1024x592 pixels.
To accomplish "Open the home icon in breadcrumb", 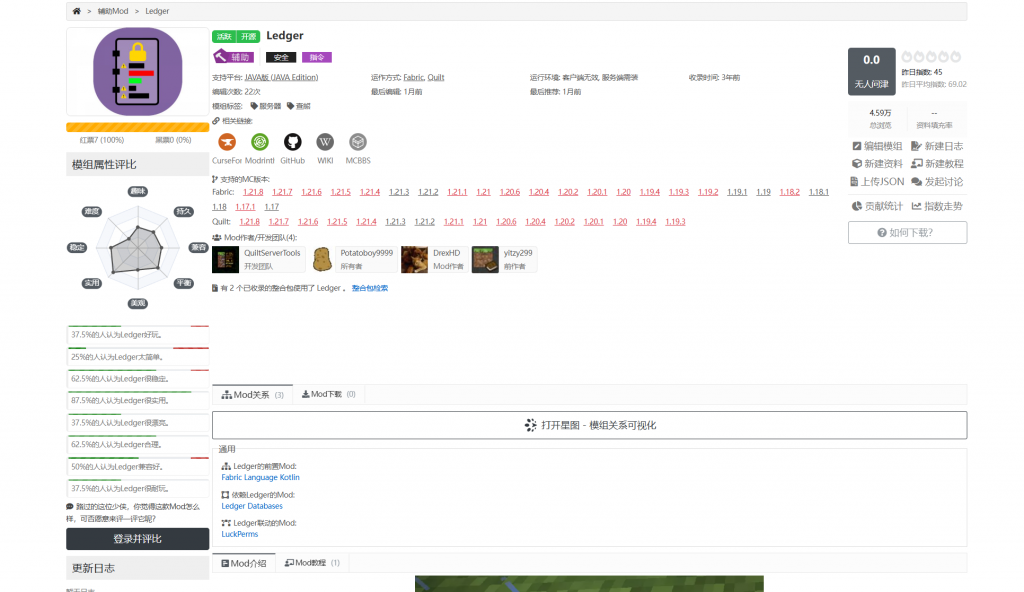I will (76, 11).
